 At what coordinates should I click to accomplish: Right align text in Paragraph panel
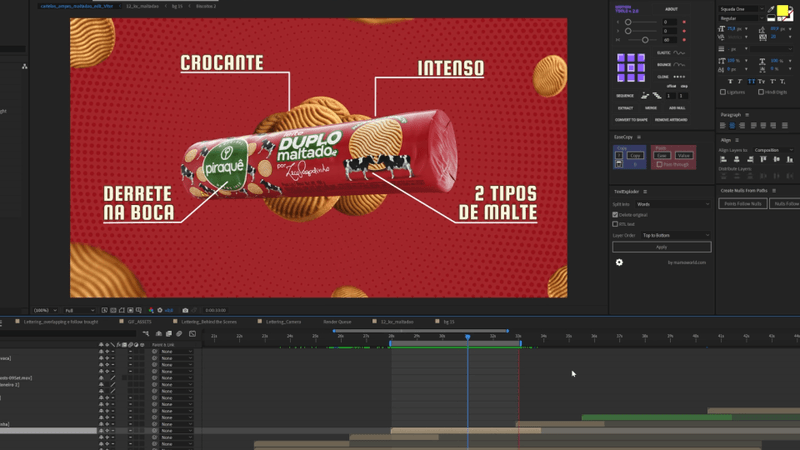(x=742, y=126)
